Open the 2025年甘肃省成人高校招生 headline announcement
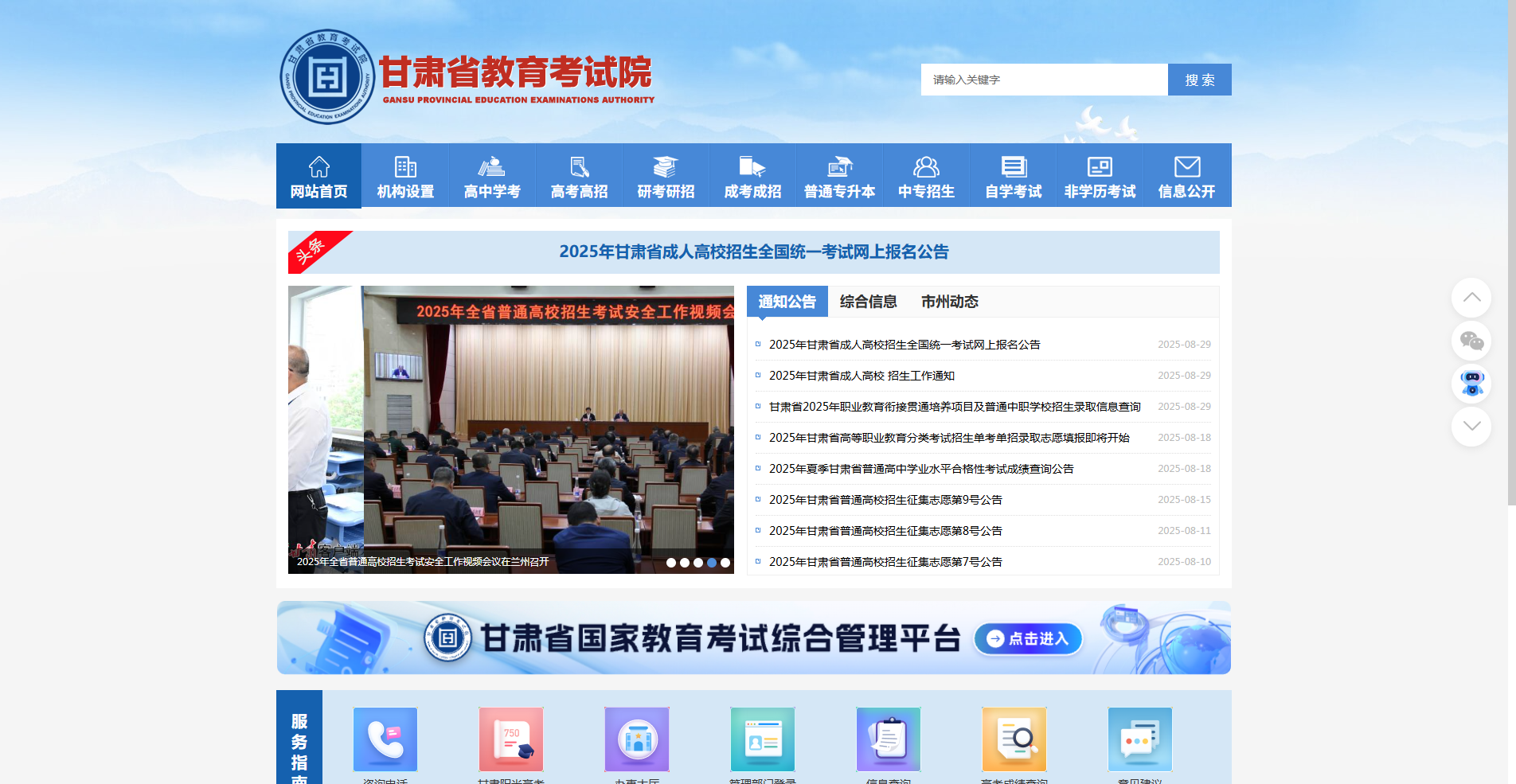 (755, 251)
